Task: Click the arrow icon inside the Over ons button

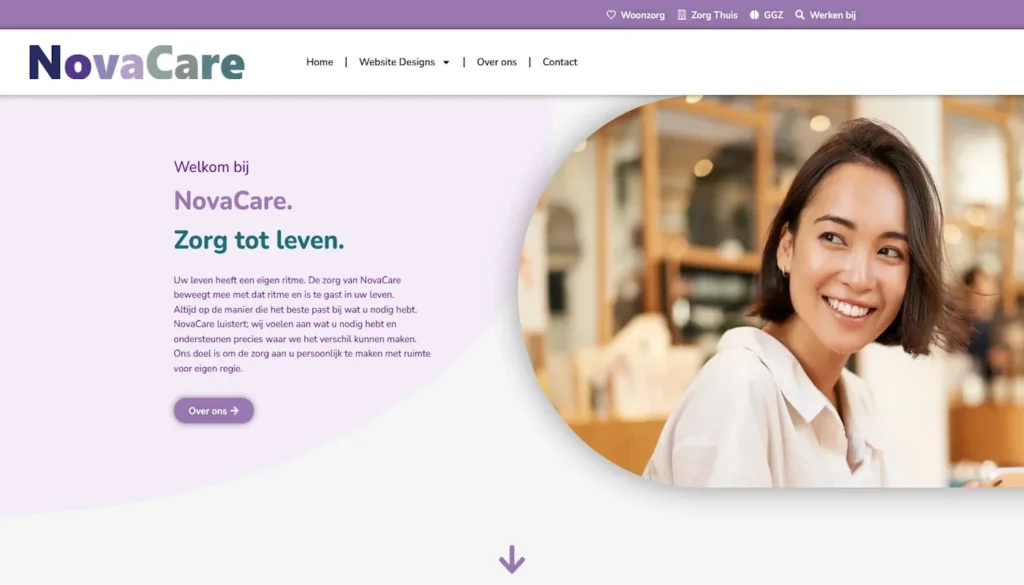Action: [x=234, y=411]
